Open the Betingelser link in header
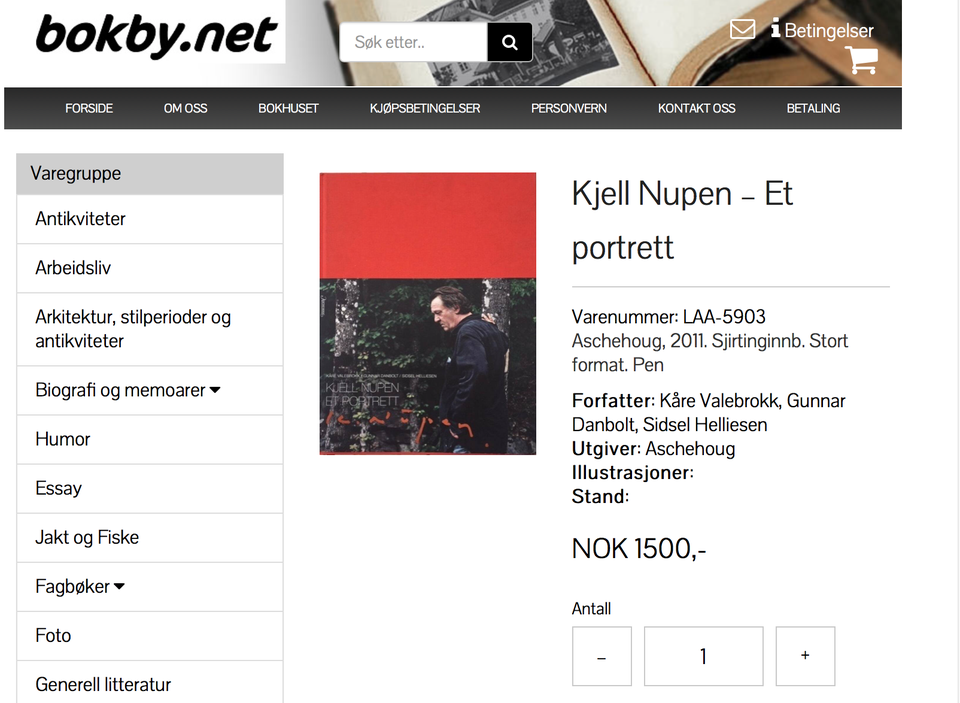 click(x=828, y=31)
